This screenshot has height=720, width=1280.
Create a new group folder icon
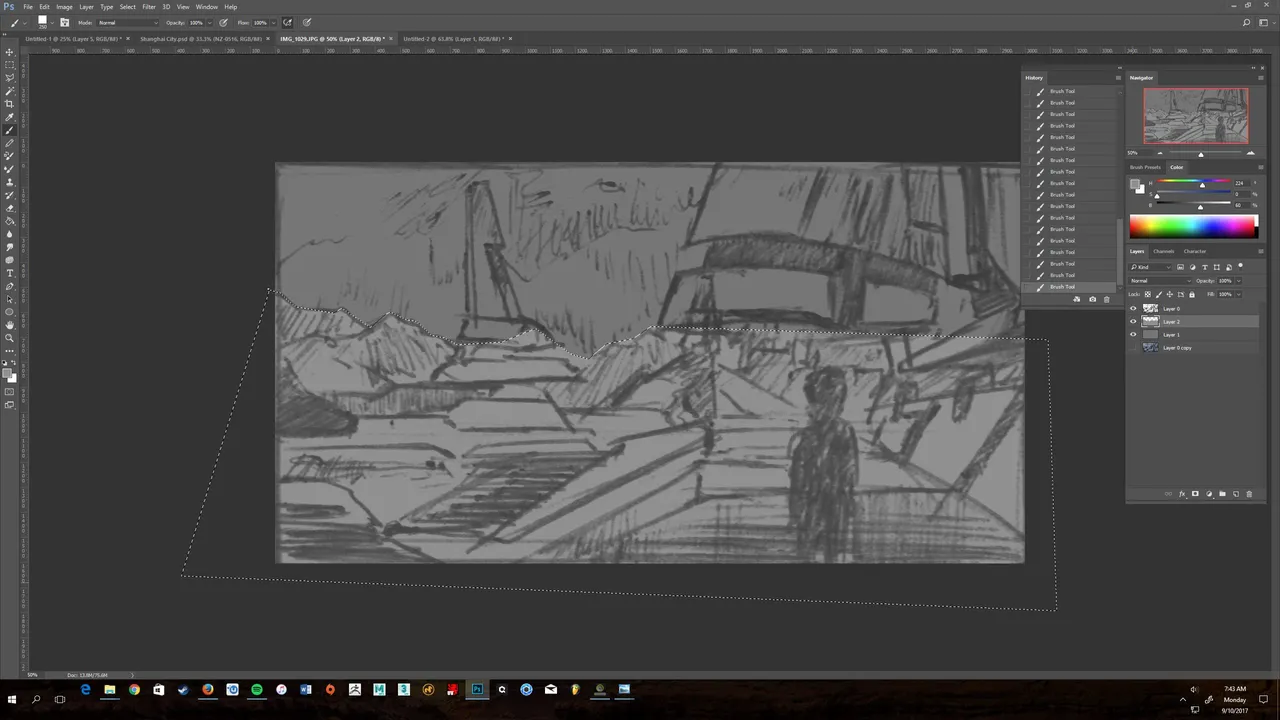point(1222,494)
